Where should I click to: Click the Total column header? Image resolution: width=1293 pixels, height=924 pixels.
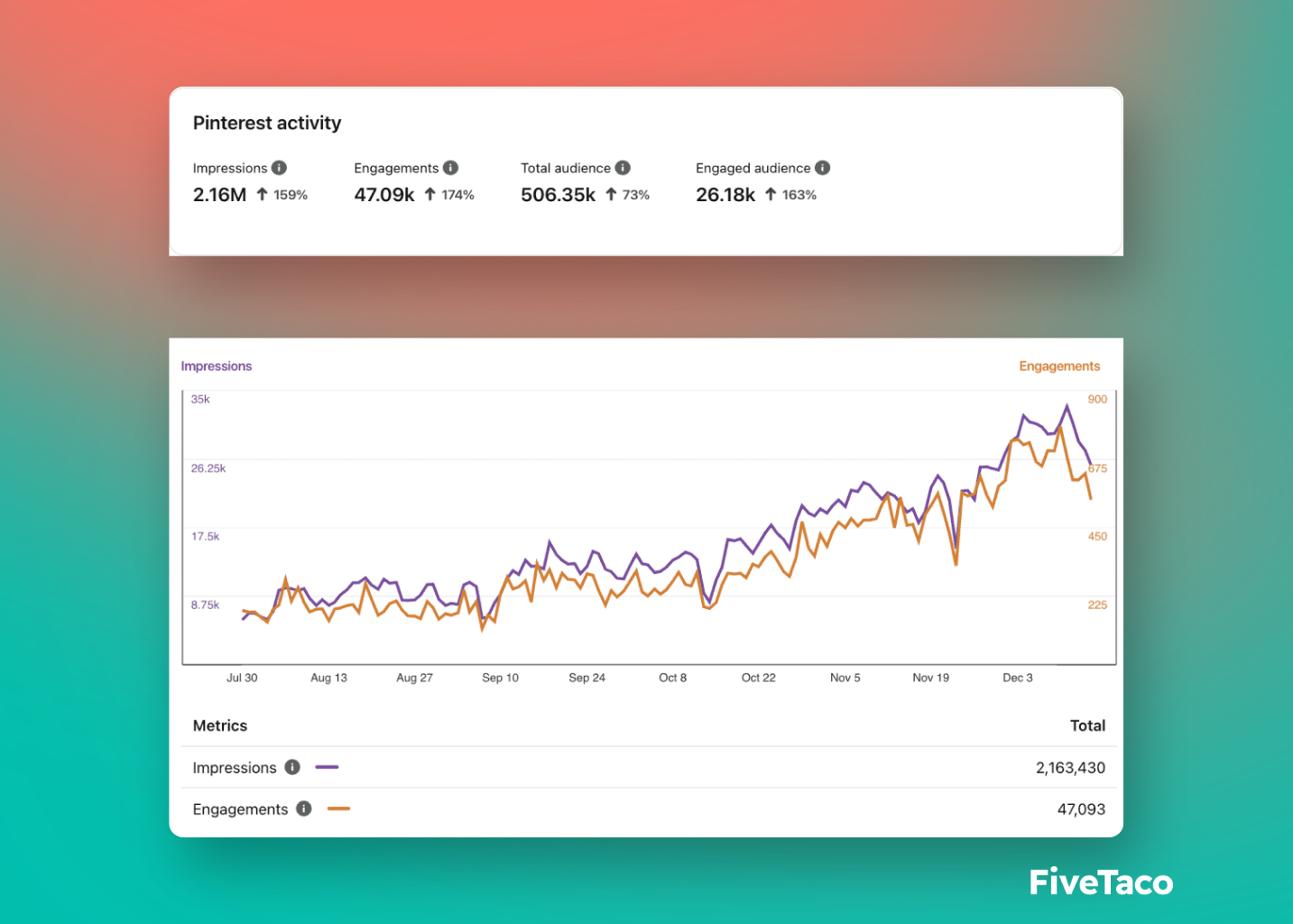pos(1087,725)
